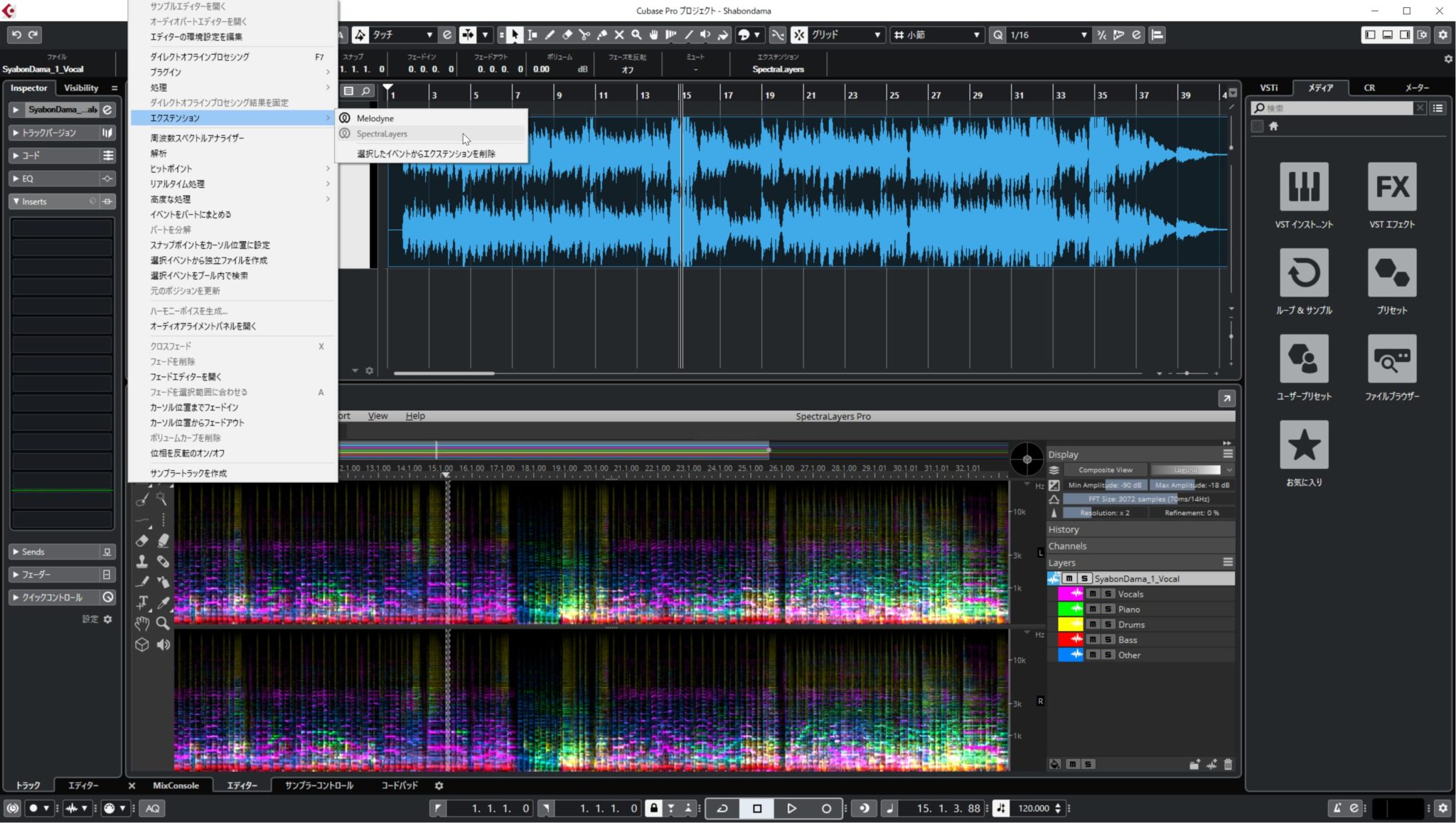Expand the small bars tempo dropdown
The width and height of the screenshot is (1456, 823).
[978, 35]
